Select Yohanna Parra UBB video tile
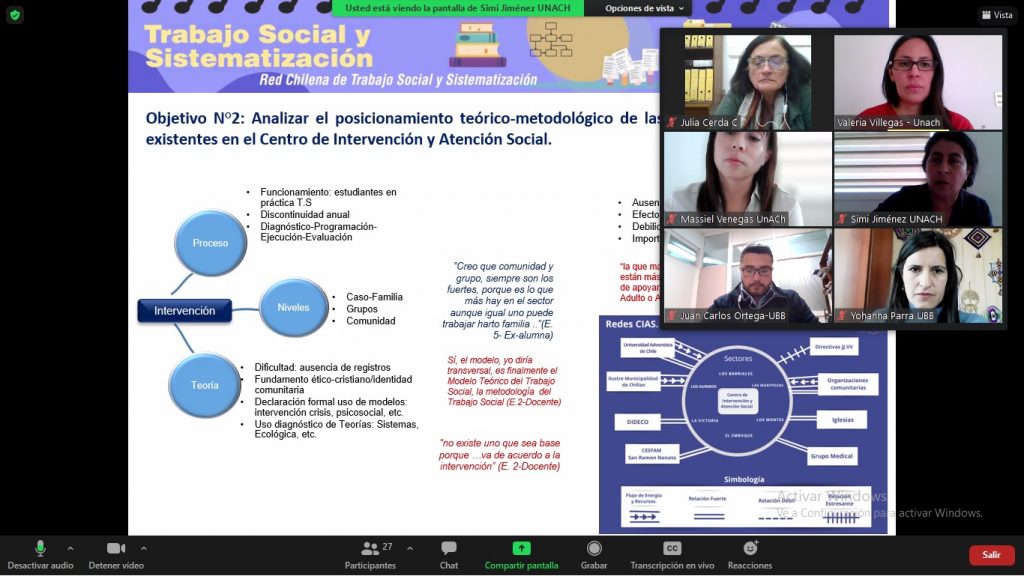 [918, 275]
